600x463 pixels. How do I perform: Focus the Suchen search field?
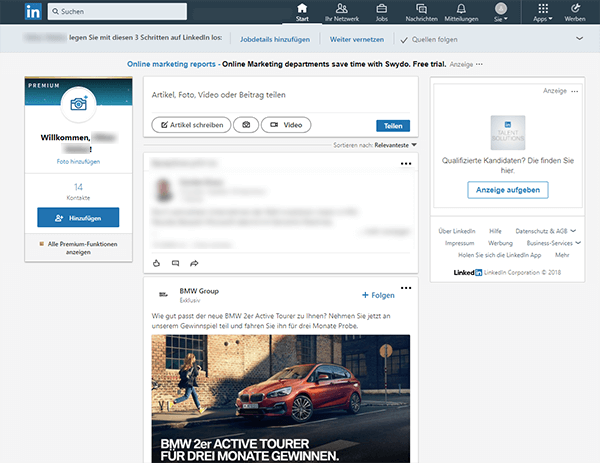coord(117,11)
